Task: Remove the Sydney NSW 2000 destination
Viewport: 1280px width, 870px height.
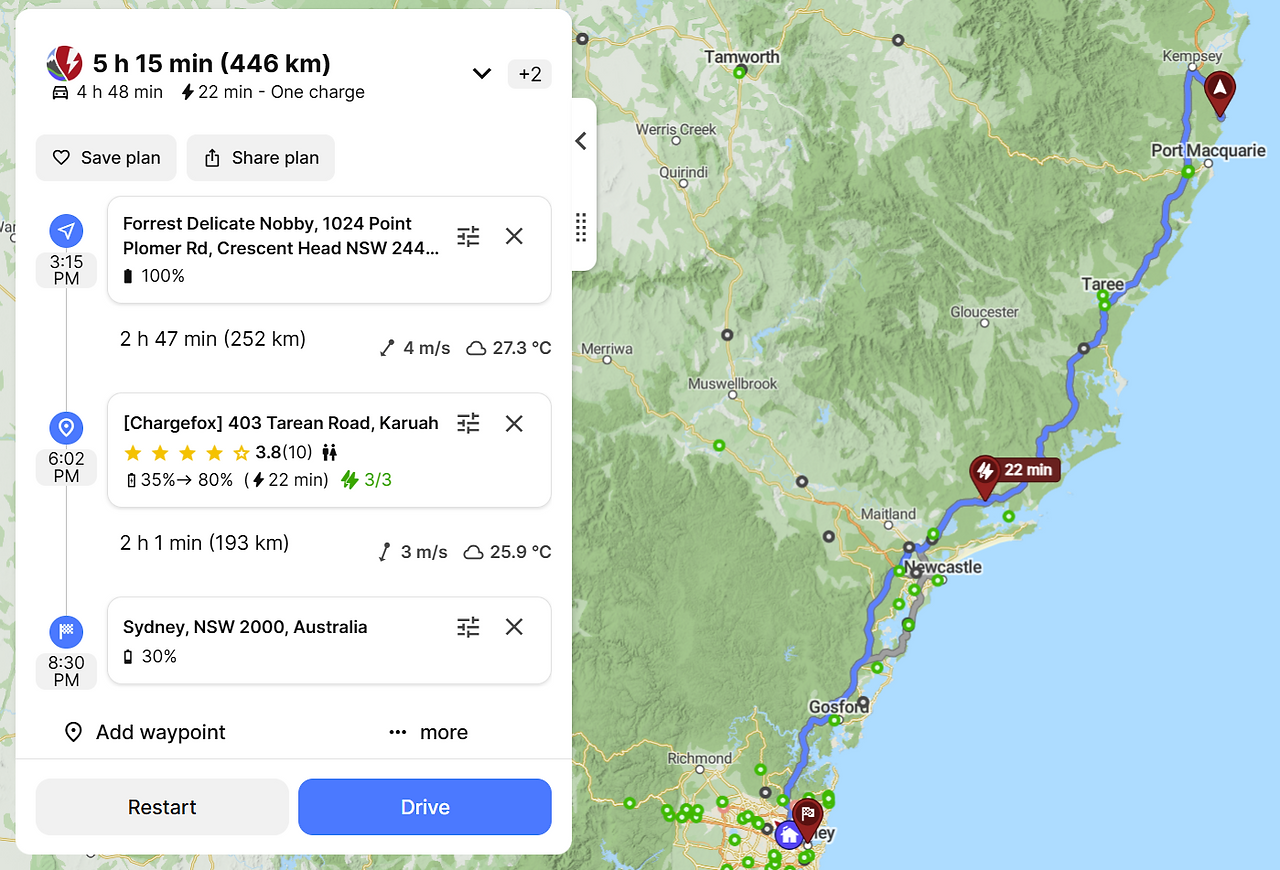Action: (x=514, y=627)
